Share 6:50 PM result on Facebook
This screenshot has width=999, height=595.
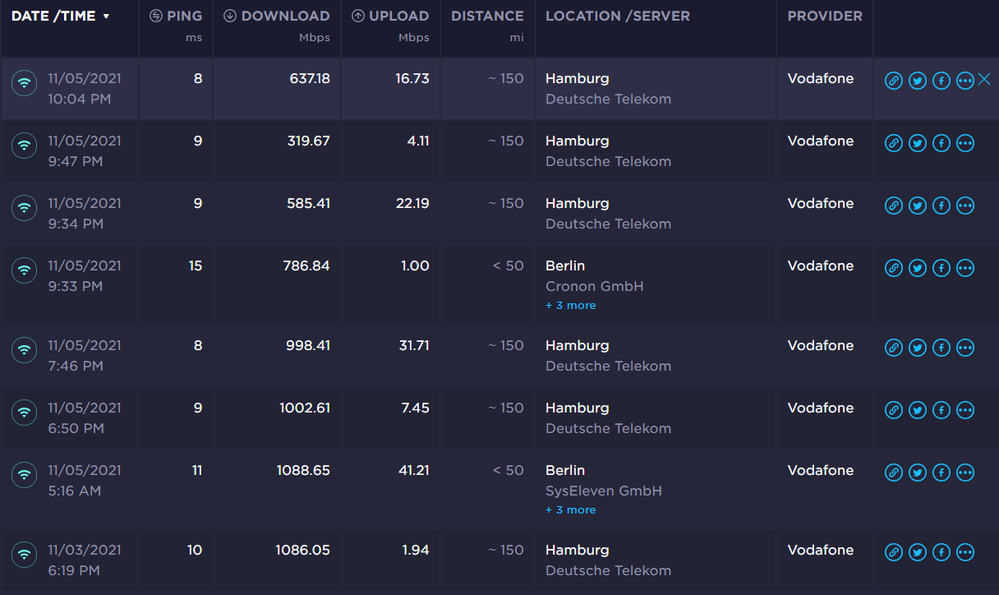point(941,410)
